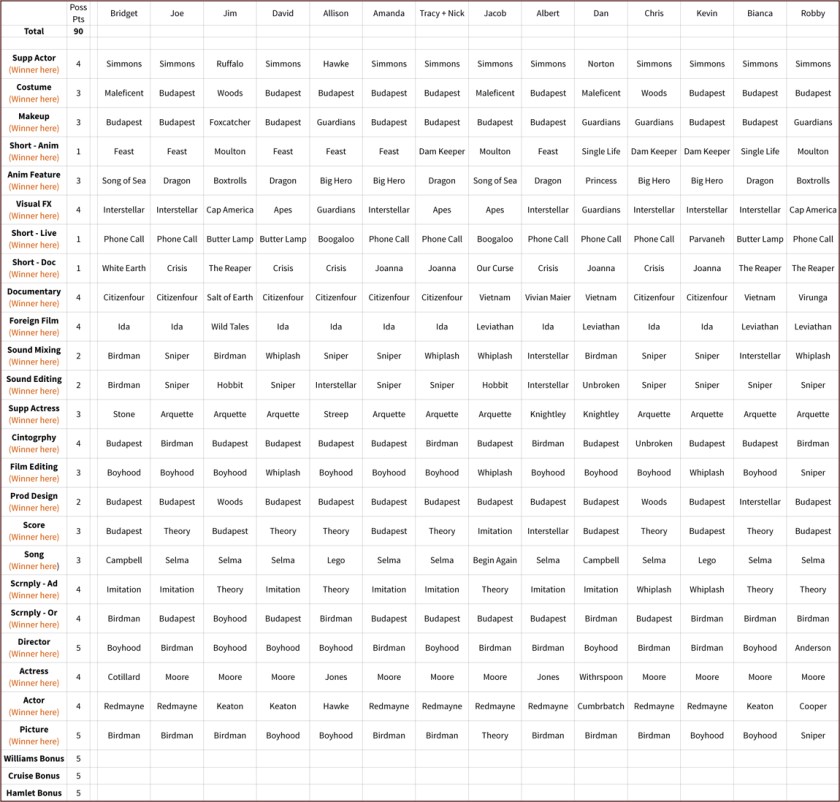Click 'Winner here' under Picture category
The image size is (840, 802).
pyautogui.click(x=34, y=742)
